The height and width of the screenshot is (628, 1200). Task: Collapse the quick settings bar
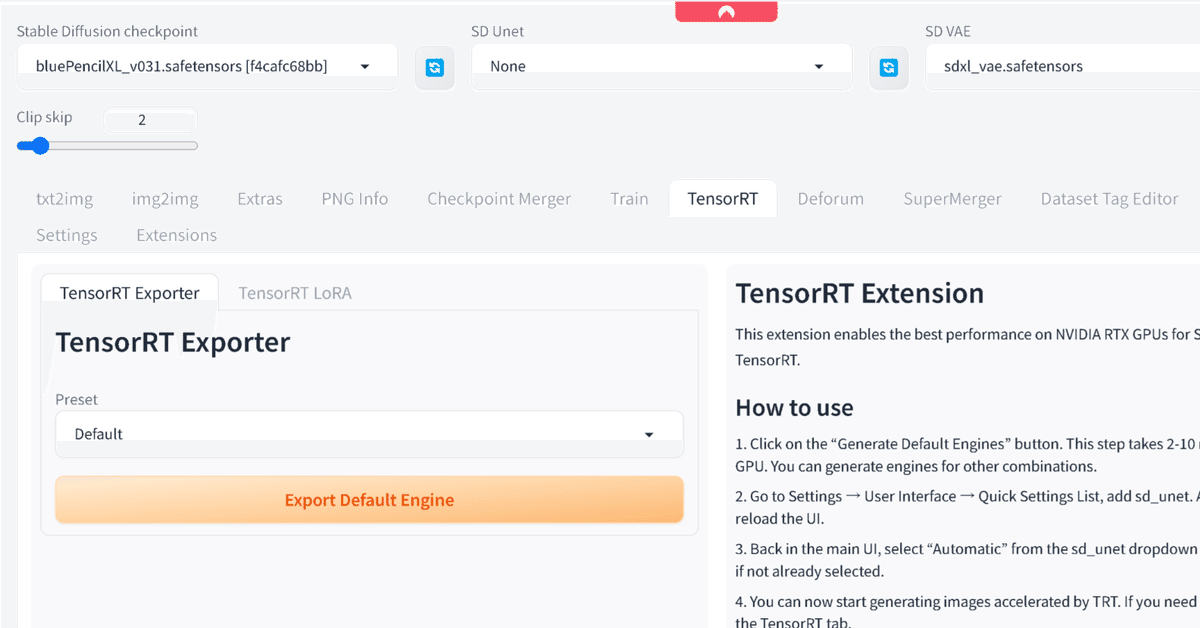click(x=726, y=11)
